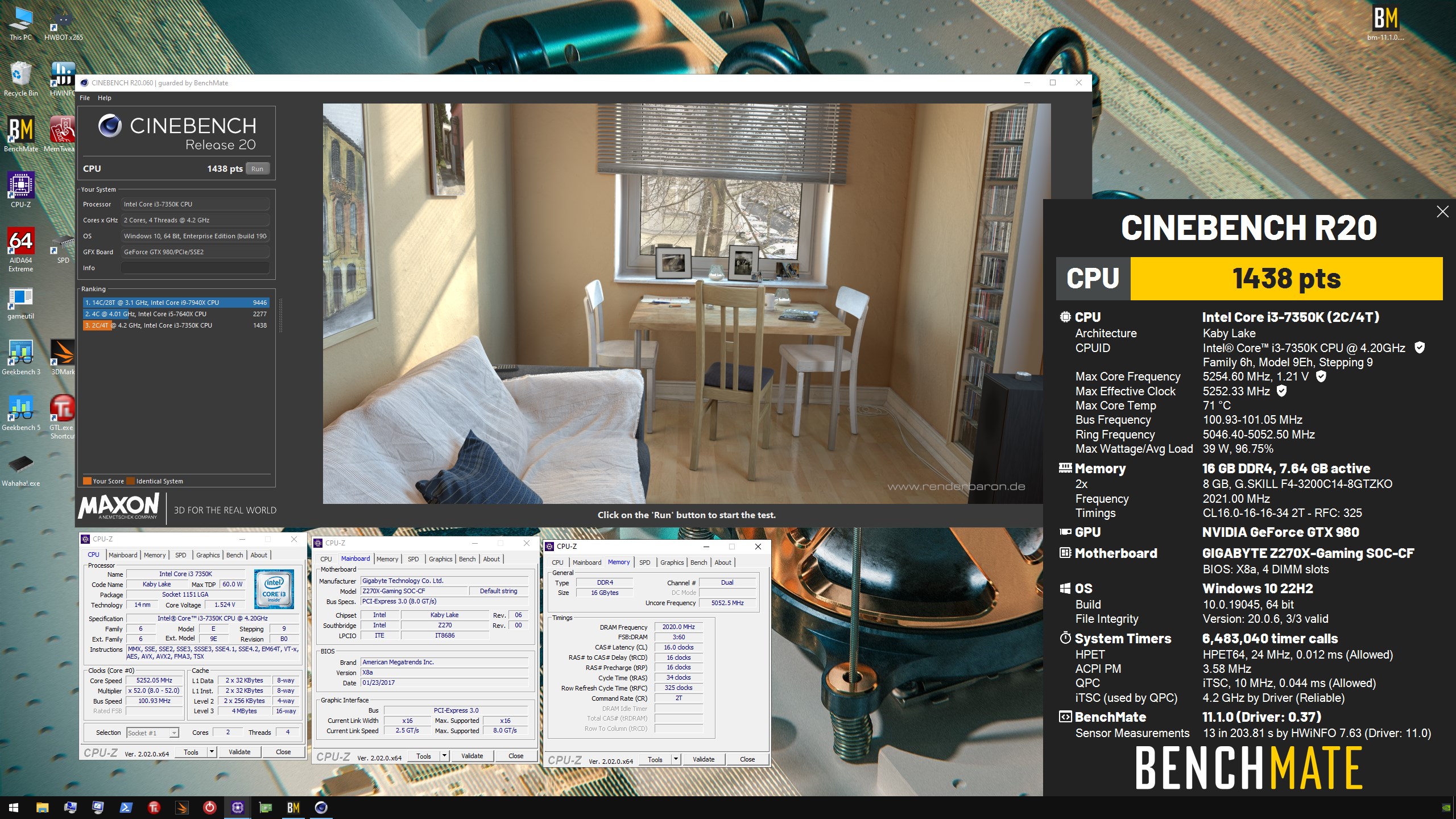
Task: Click the Info input field in Cinebench
Action: (x=195, y=268)
